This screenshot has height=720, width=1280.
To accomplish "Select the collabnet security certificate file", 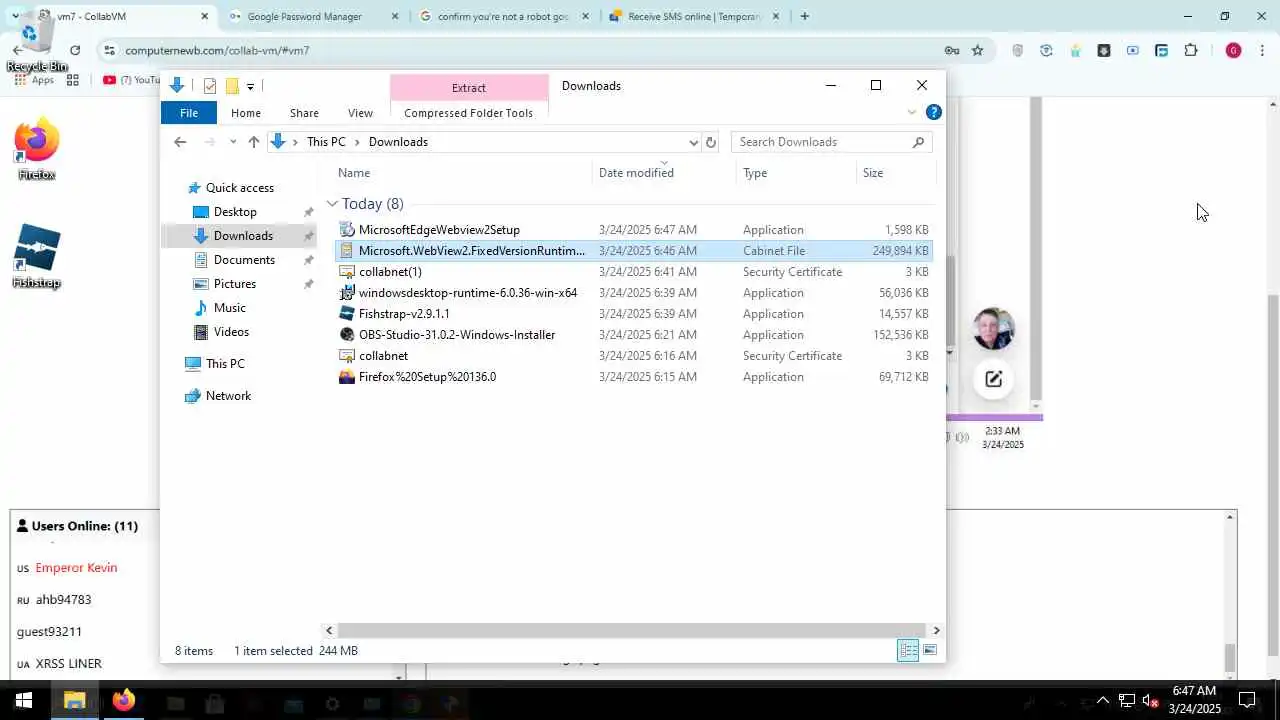I will tap(634, 356).
